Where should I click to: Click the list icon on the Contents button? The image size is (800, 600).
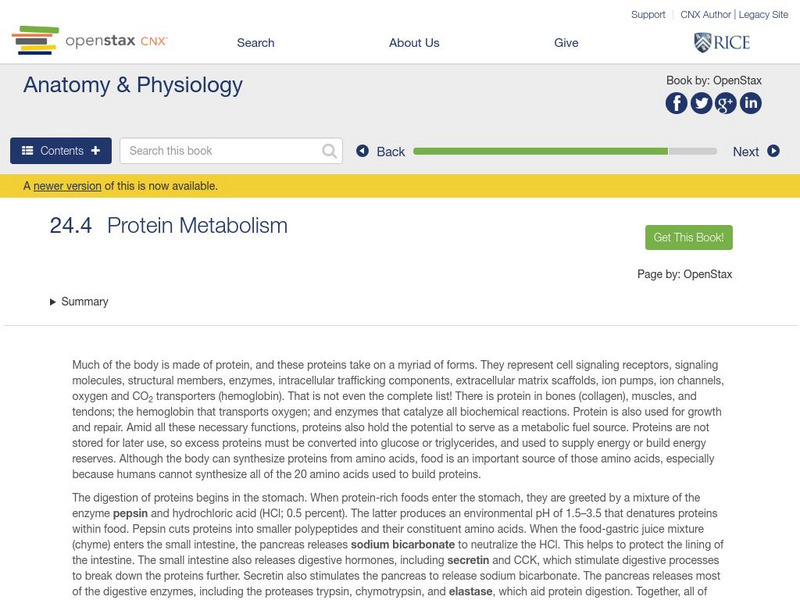point(27,150)
